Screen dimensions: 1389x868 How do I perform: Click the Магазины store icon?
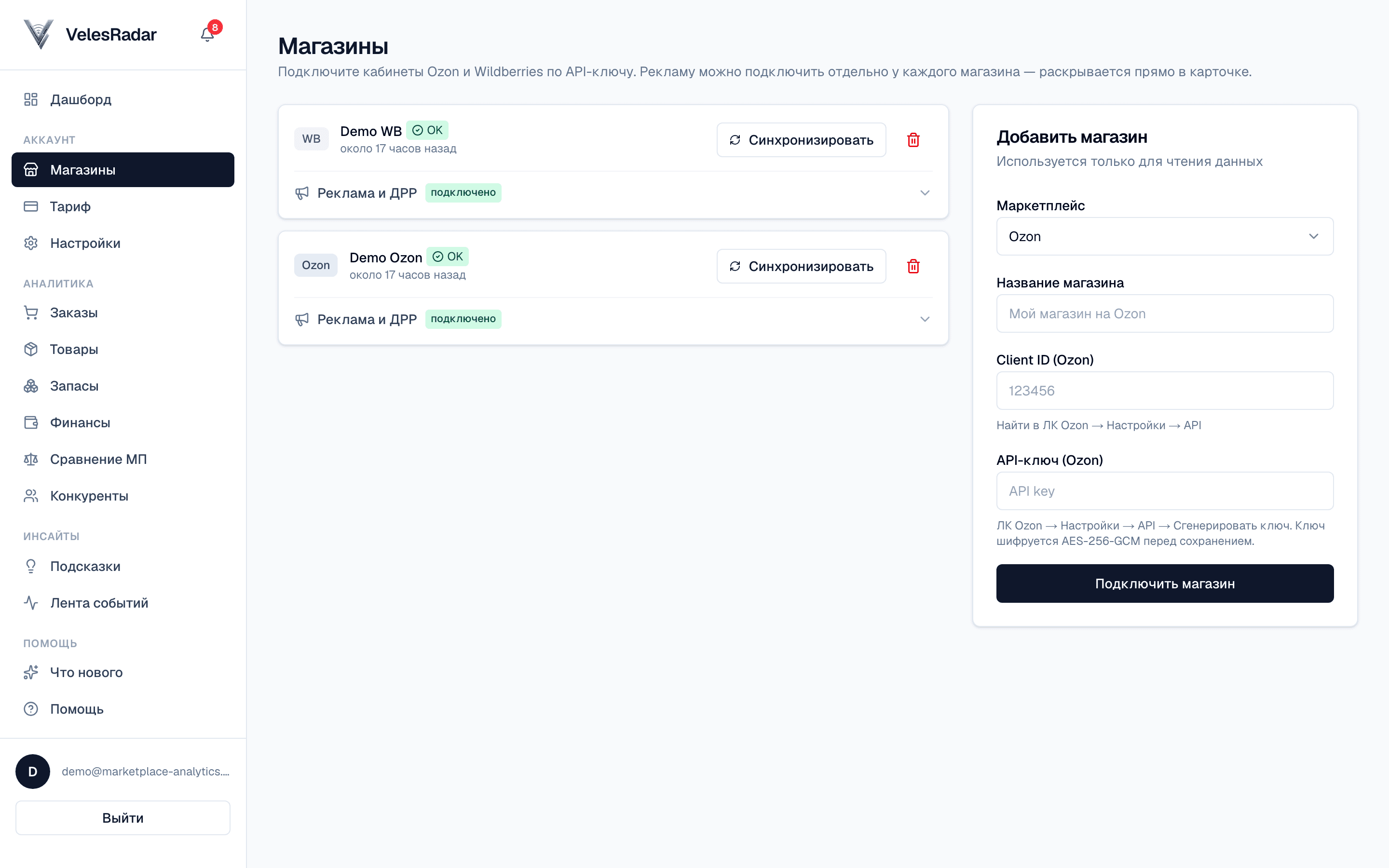pos(31,170)
